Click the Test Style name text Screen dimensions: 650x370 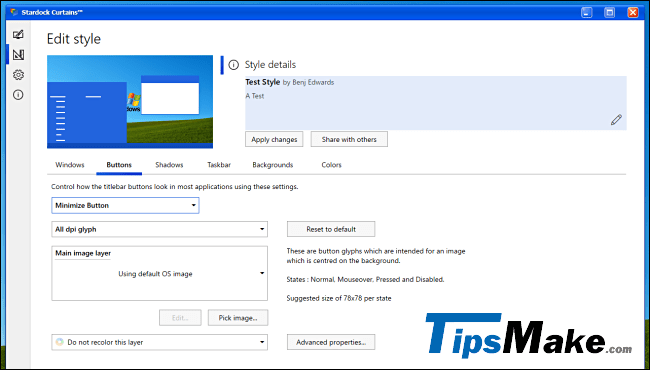tap(262, 82)
